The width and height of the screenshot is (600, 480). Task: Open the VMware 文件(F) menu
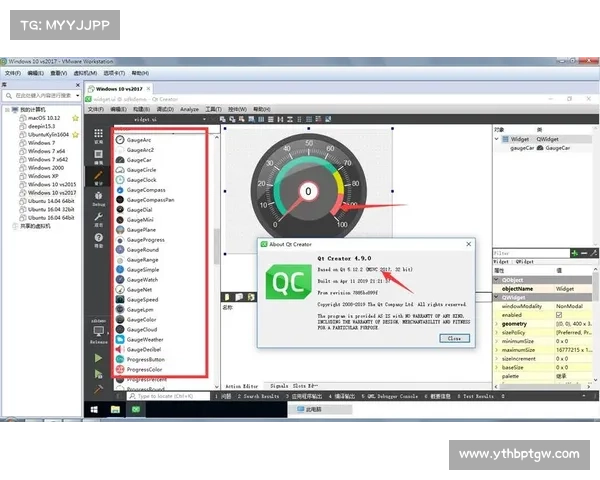point(13,73)
